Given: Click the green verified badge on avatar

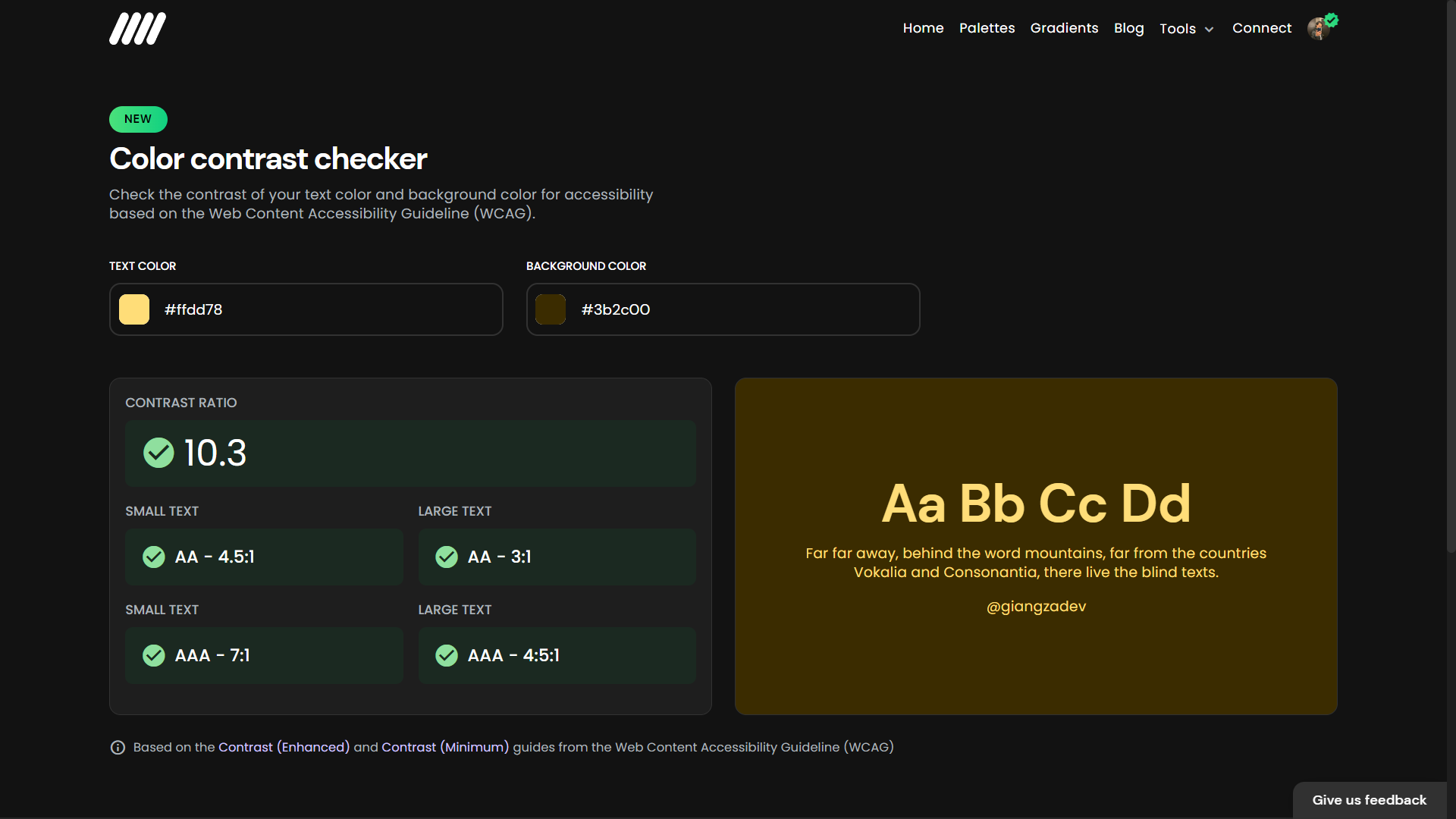Looking at the screenshot, I should pos(1332,20).
